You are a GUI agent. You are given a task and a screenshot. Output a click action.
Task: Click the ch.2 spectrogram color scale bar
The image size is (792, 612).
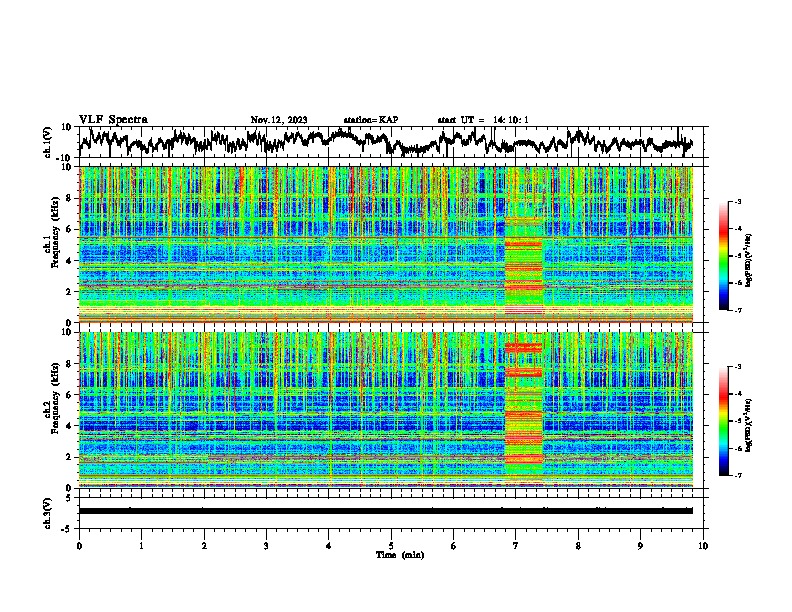723,421
